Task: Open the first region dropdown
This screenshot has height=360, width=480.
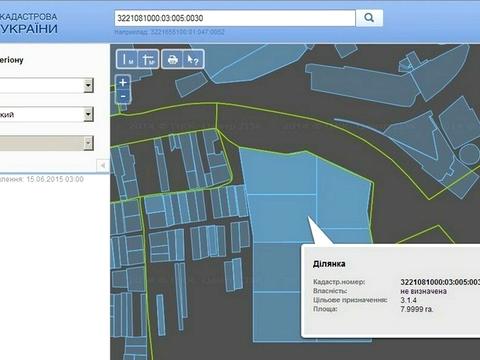Action: tap(47, 86)
